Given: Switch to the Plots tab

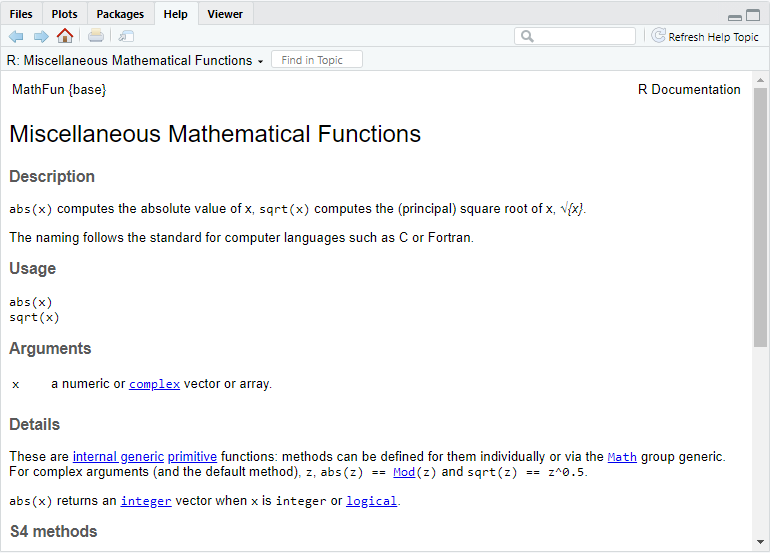Looking at the screenshot, I should coord(64,14).
